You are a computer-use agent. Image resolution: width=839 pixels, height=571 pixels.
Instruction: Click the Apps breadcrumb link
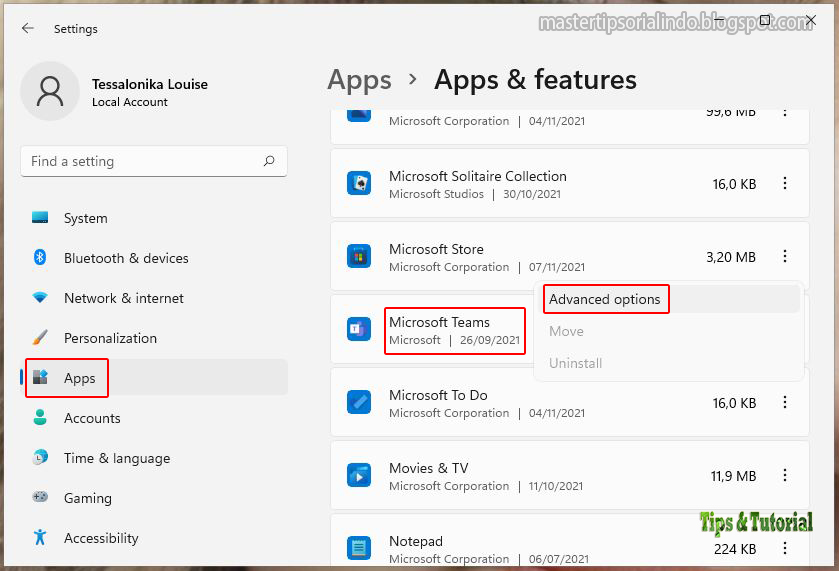click(x=359, y=80)
